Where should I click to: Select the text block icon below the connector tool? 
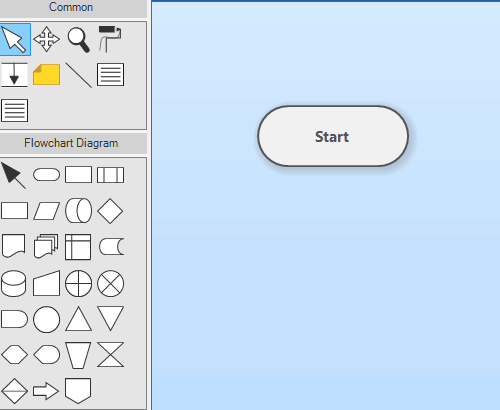coord(15,110)
